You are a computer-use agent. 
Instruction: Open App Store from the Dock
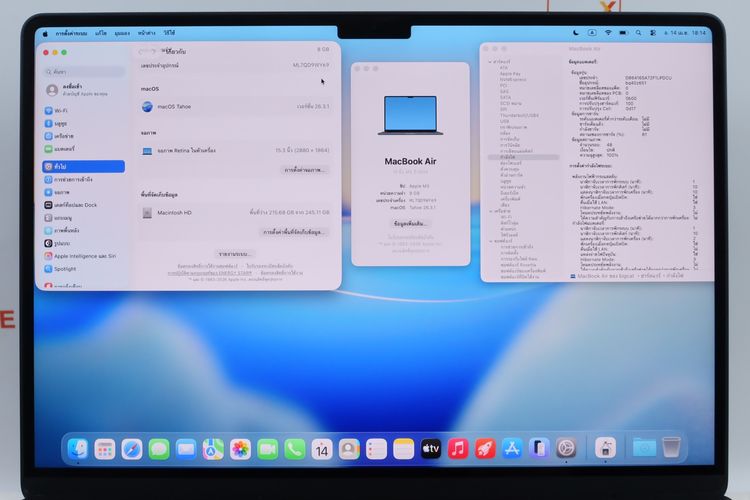(512, 449)
